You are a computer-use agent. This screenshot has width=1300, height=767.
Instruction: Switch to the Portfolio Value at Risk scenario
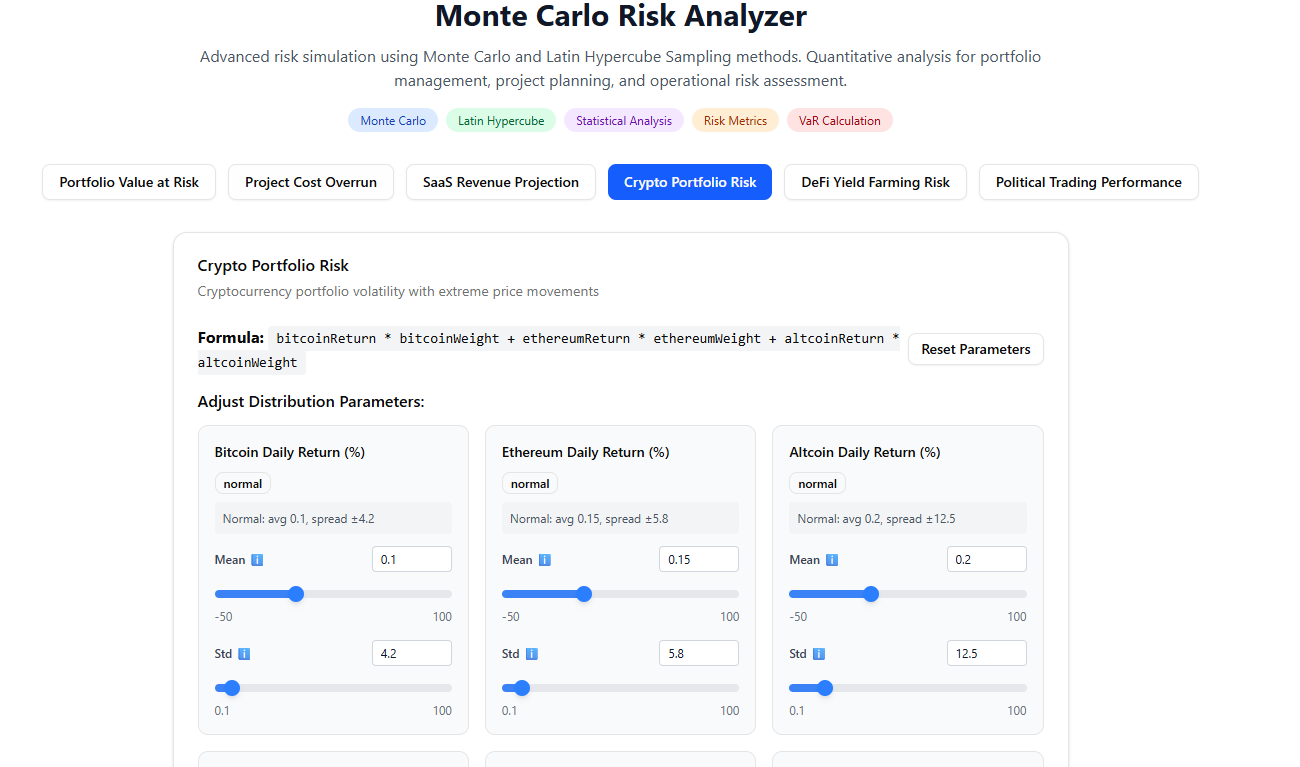tap(128, 182)
